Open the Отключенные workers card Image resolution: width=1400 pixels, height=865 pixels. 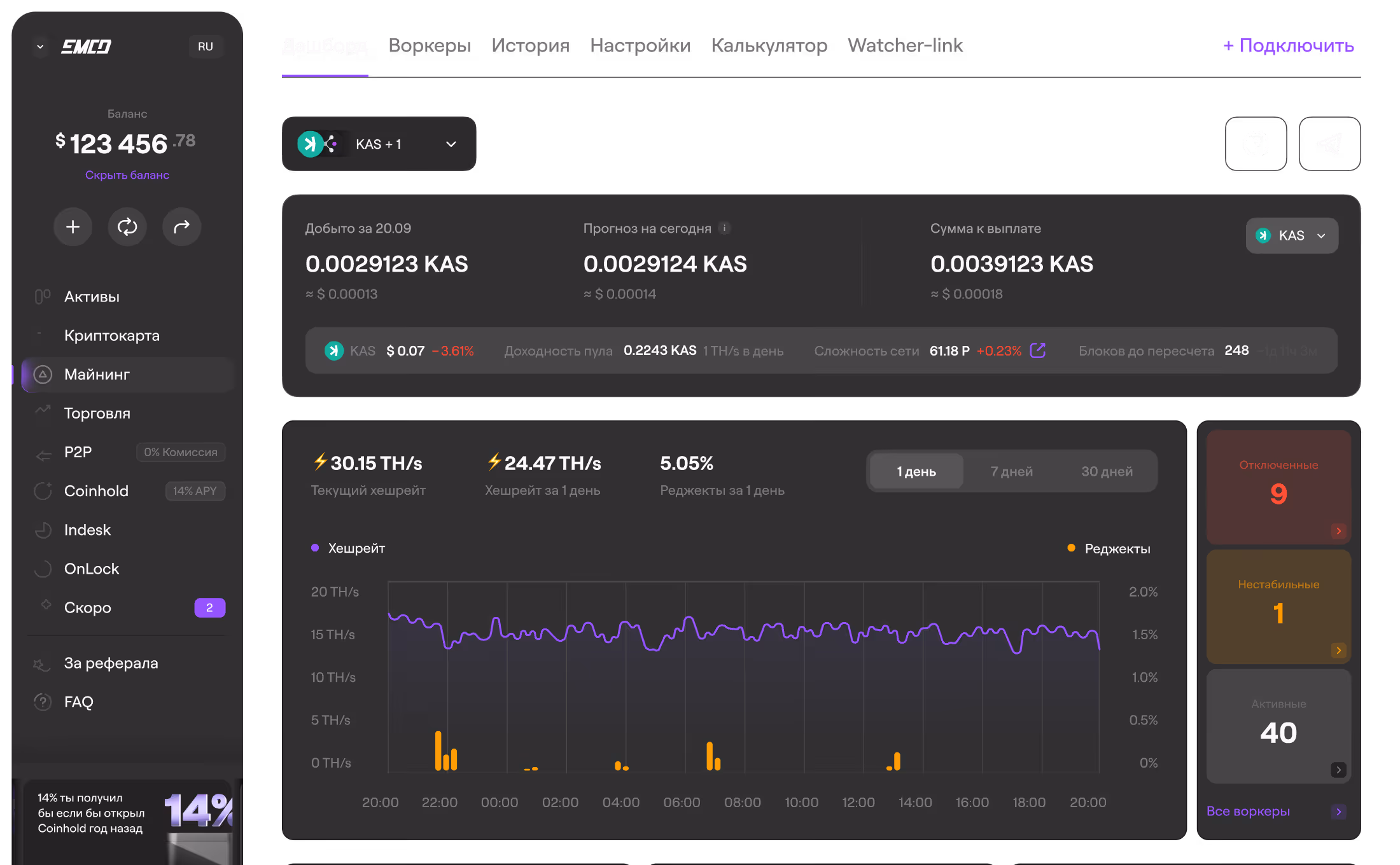tap(1278, 487)
